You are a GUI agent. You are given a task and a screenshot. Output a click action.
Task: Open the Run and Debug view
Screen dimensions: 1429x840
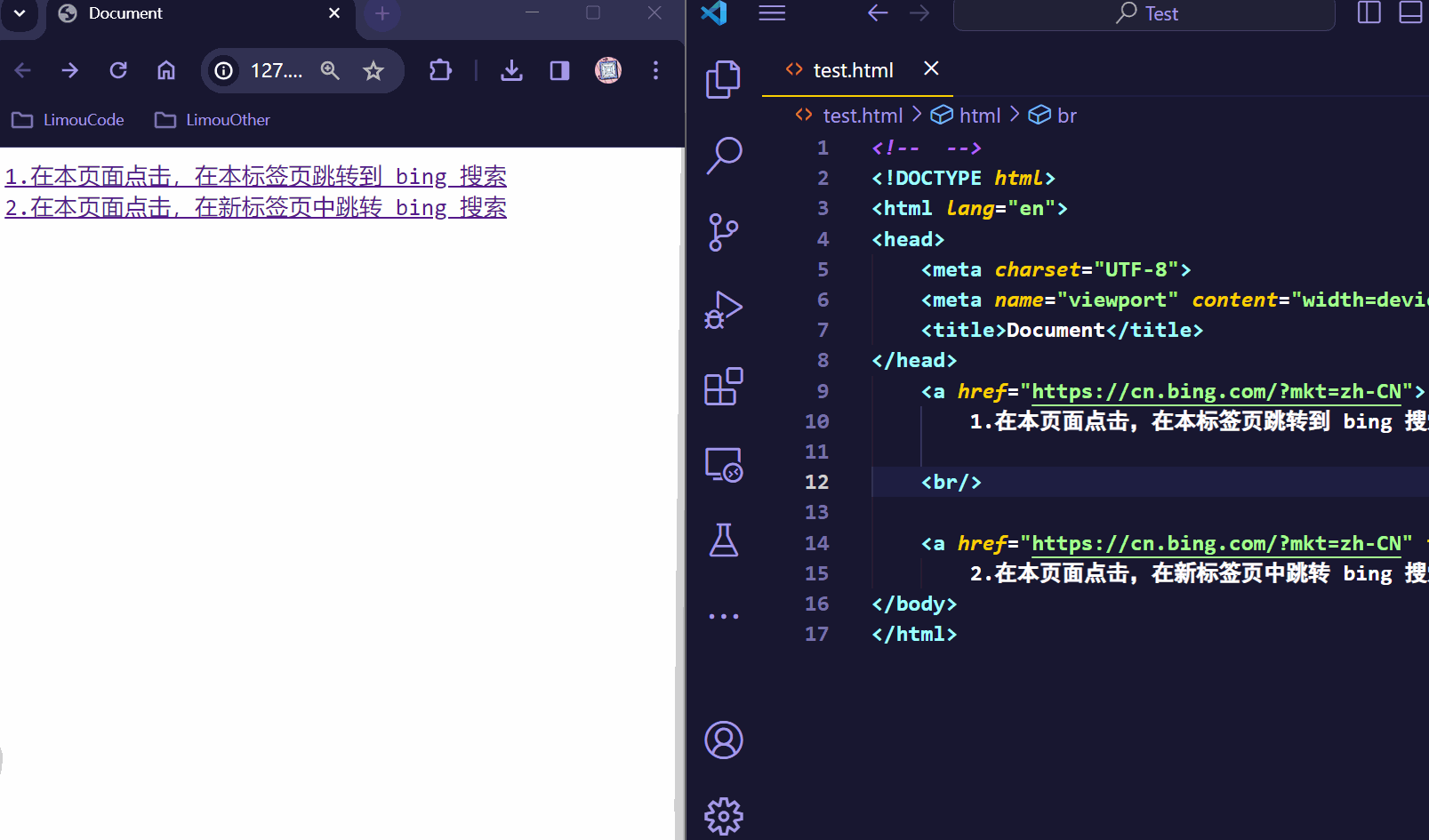[723, 310]
